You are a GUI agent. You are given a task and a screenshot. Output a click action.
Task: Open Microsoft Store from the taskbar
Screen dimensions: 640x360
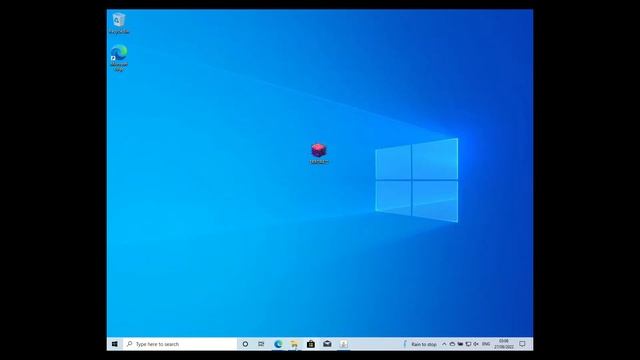311,344
